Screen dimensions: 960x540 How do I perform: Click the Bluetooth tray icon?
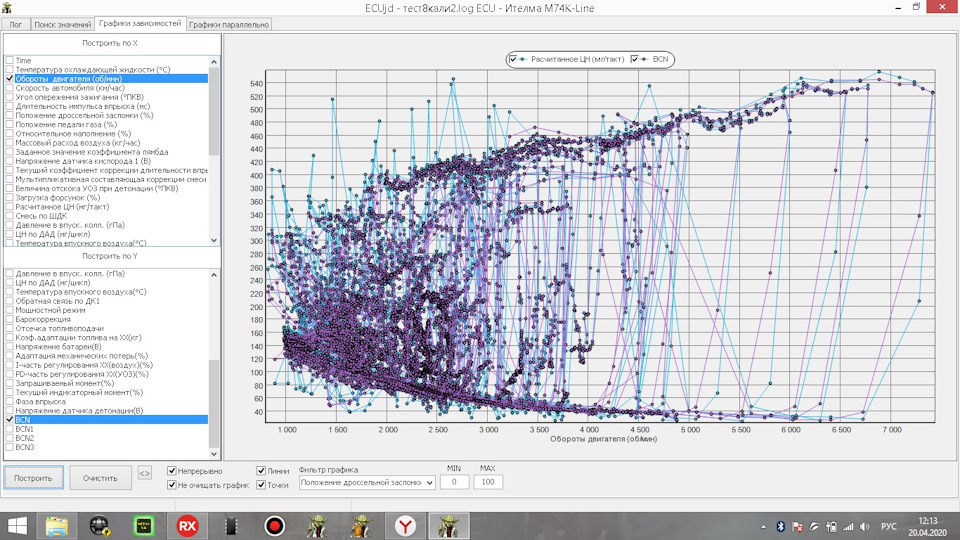[780, 525]
